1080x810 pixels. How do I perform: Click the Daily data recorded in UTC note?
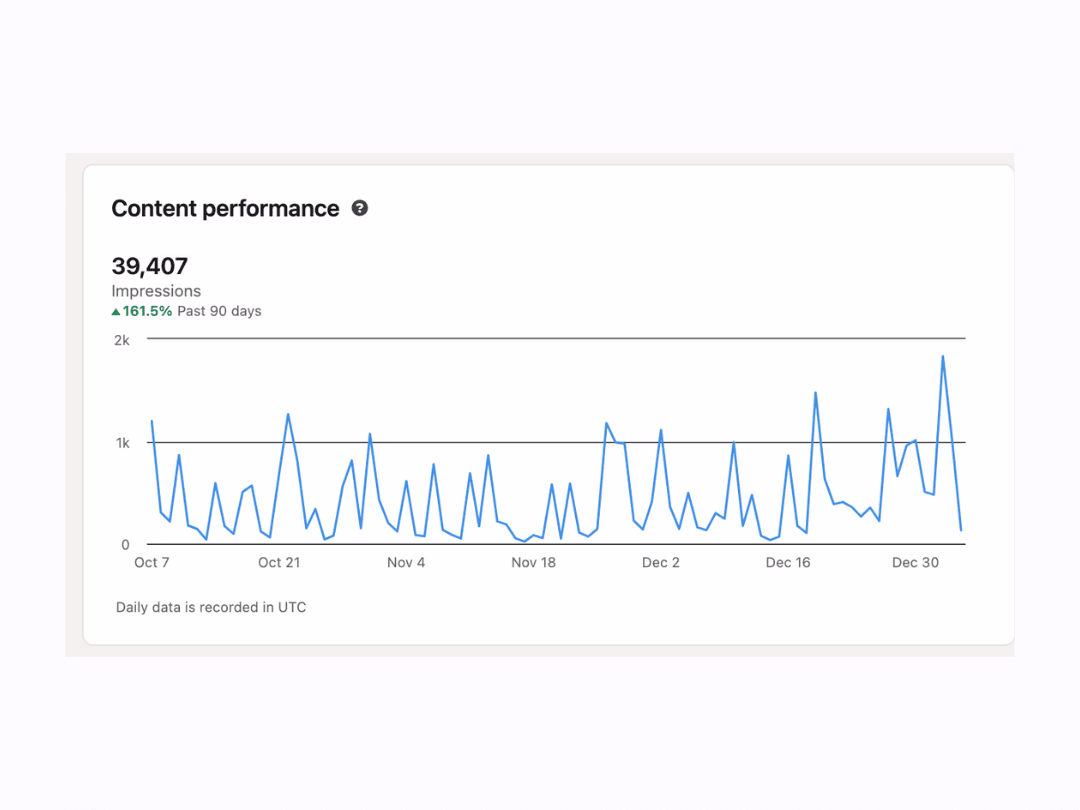[211, 607]
